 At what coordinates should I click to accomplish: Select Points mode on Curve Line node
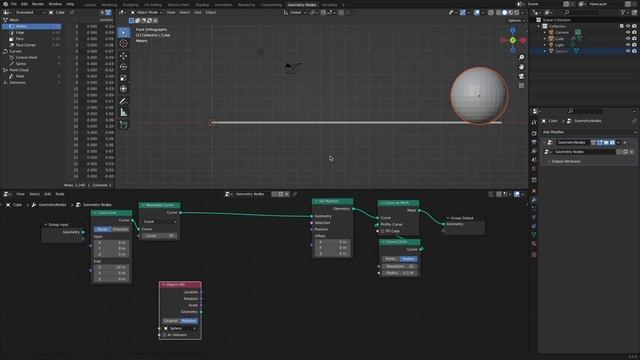click(x=102, y=229)
